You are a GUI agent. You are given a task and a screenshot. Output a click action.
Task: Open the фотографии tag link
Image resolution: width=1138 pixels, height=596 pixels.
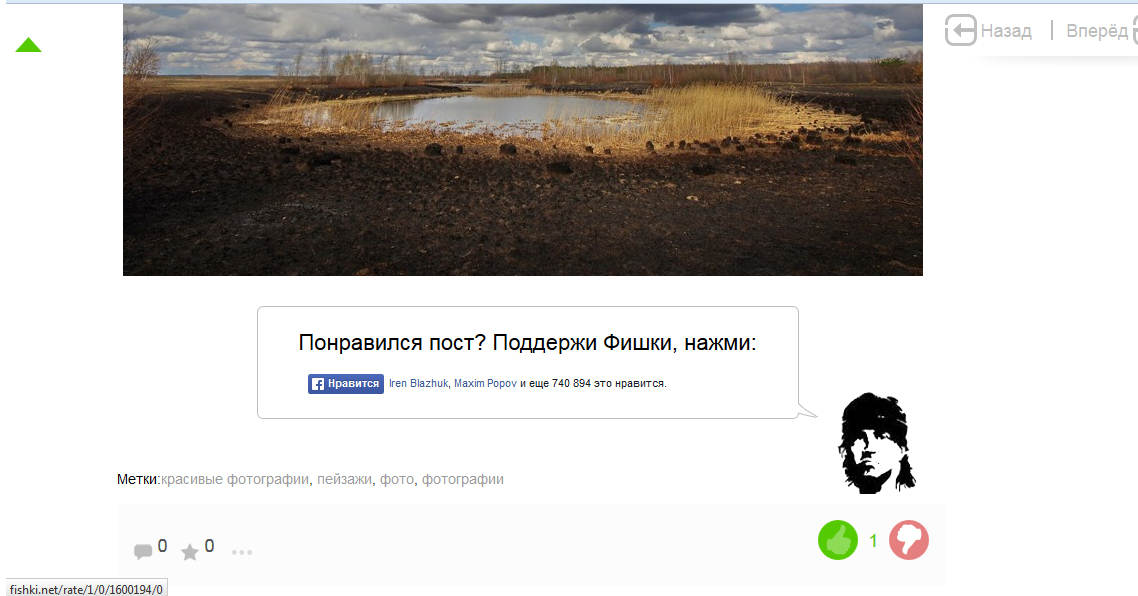point(462,479)
